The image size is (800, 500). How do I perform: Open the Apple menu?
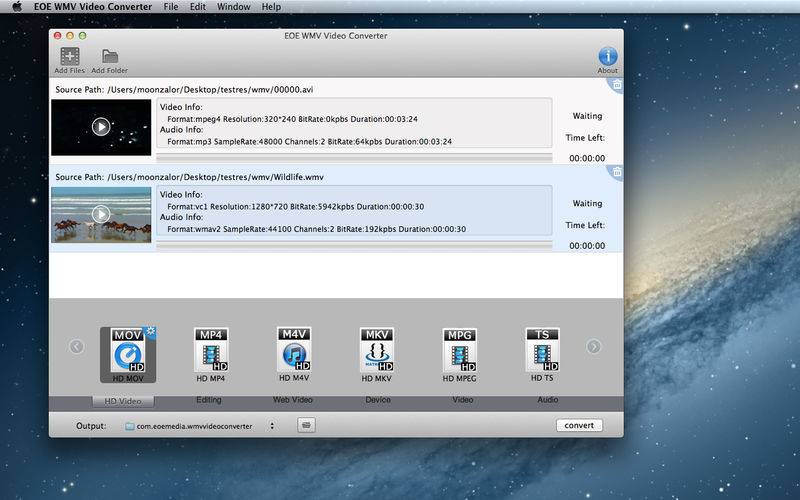click(x=17, y=7)
